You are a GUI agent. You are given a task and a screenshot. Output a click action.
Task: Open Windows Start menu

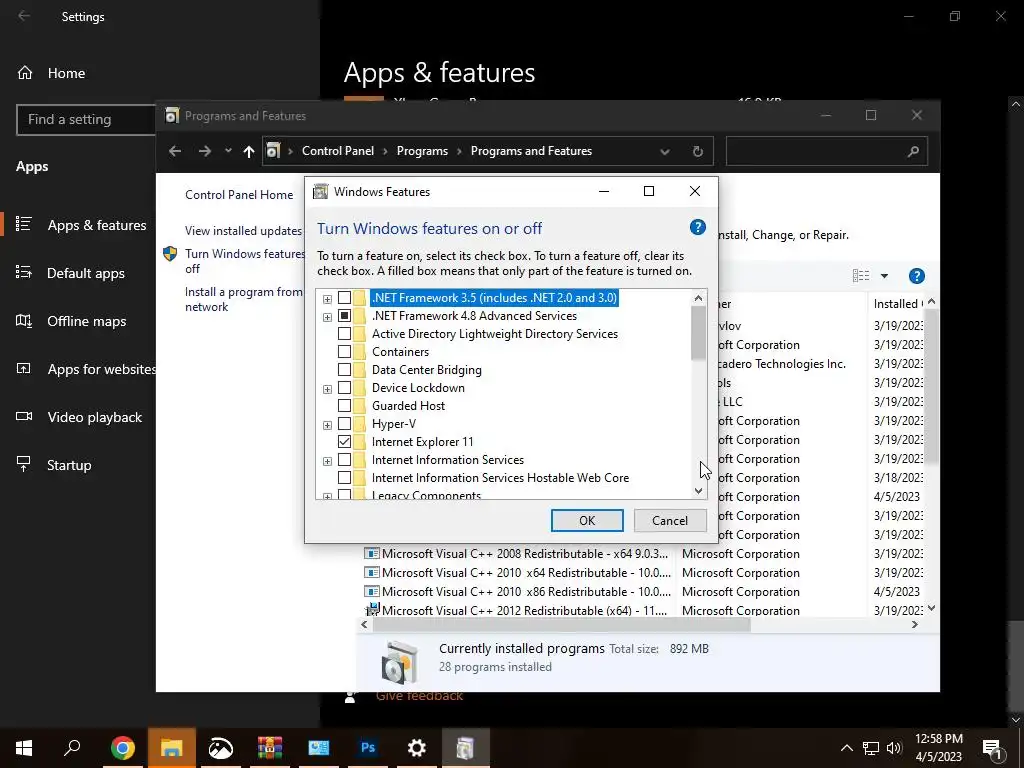click(x=24, y=748)
